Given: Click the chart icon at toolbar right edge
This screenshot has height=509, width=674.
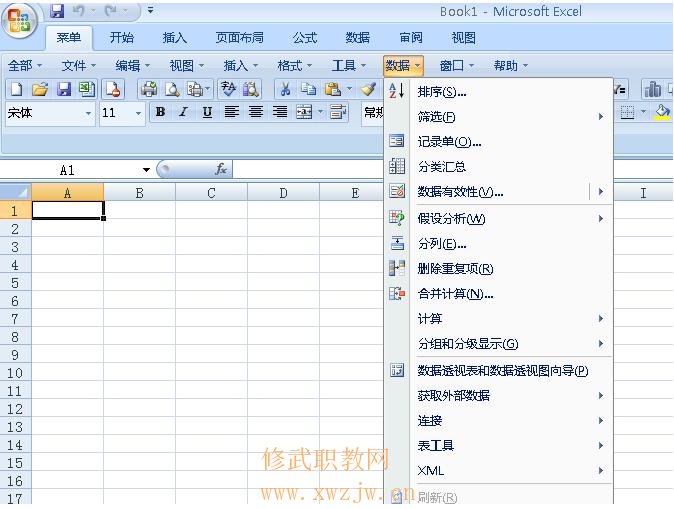Looking at the screenshot, I should pos(653,89).
